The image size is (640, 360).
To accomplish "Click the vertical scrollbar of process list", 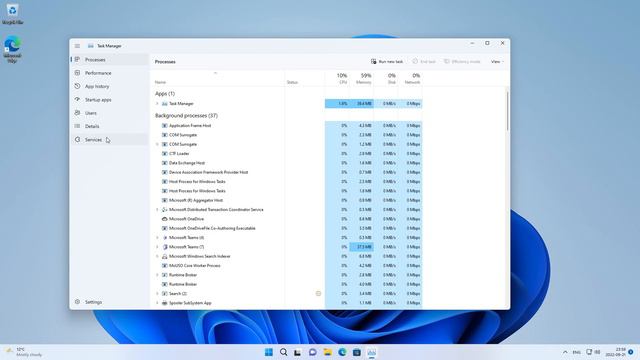I will [507, 111].
